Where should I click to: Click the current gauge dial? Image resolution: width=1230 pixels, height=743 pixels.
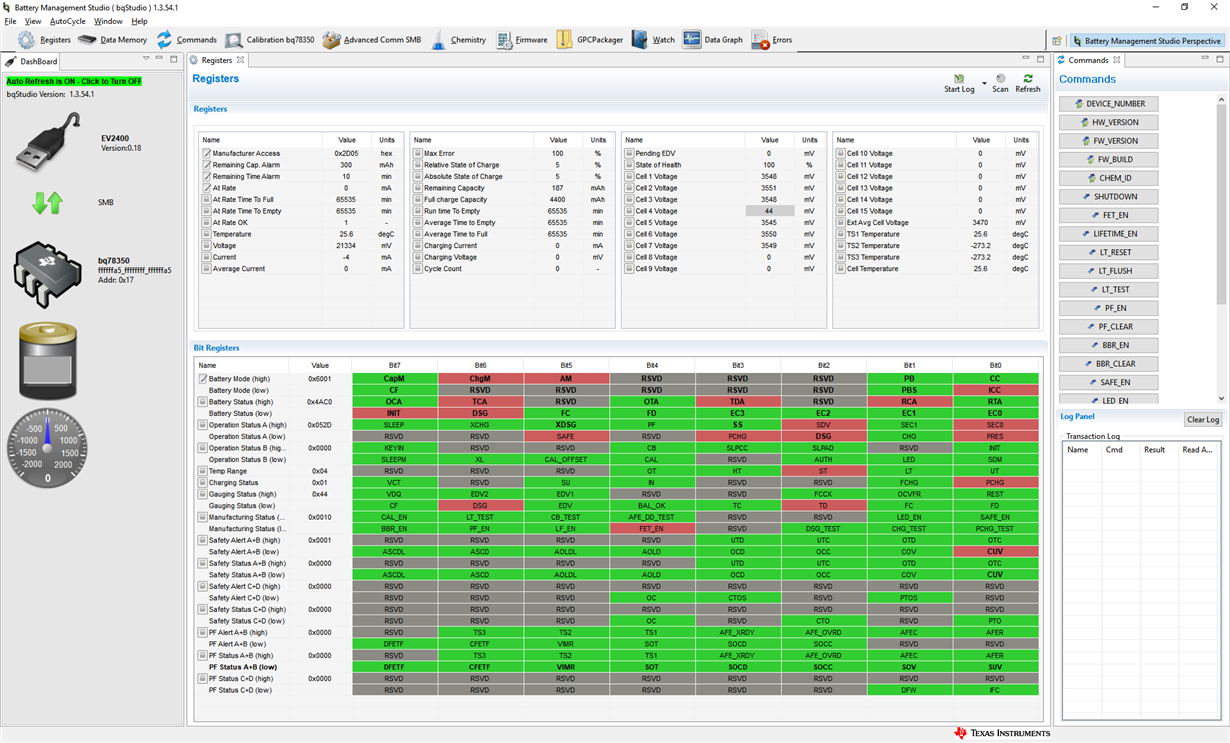(47, 448)
